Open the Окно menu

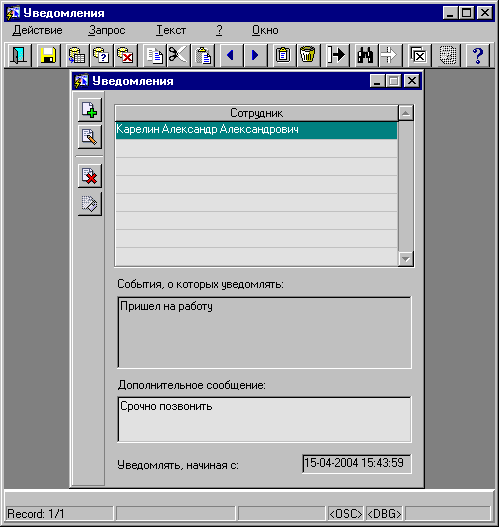(x=265, y=30)
